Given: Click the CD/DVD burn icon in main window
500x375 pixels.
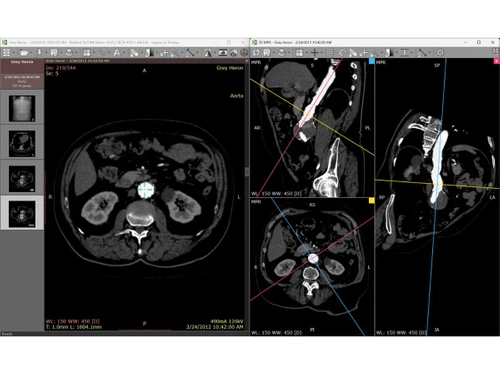Looking at the screenshot, I should point(69,52).
